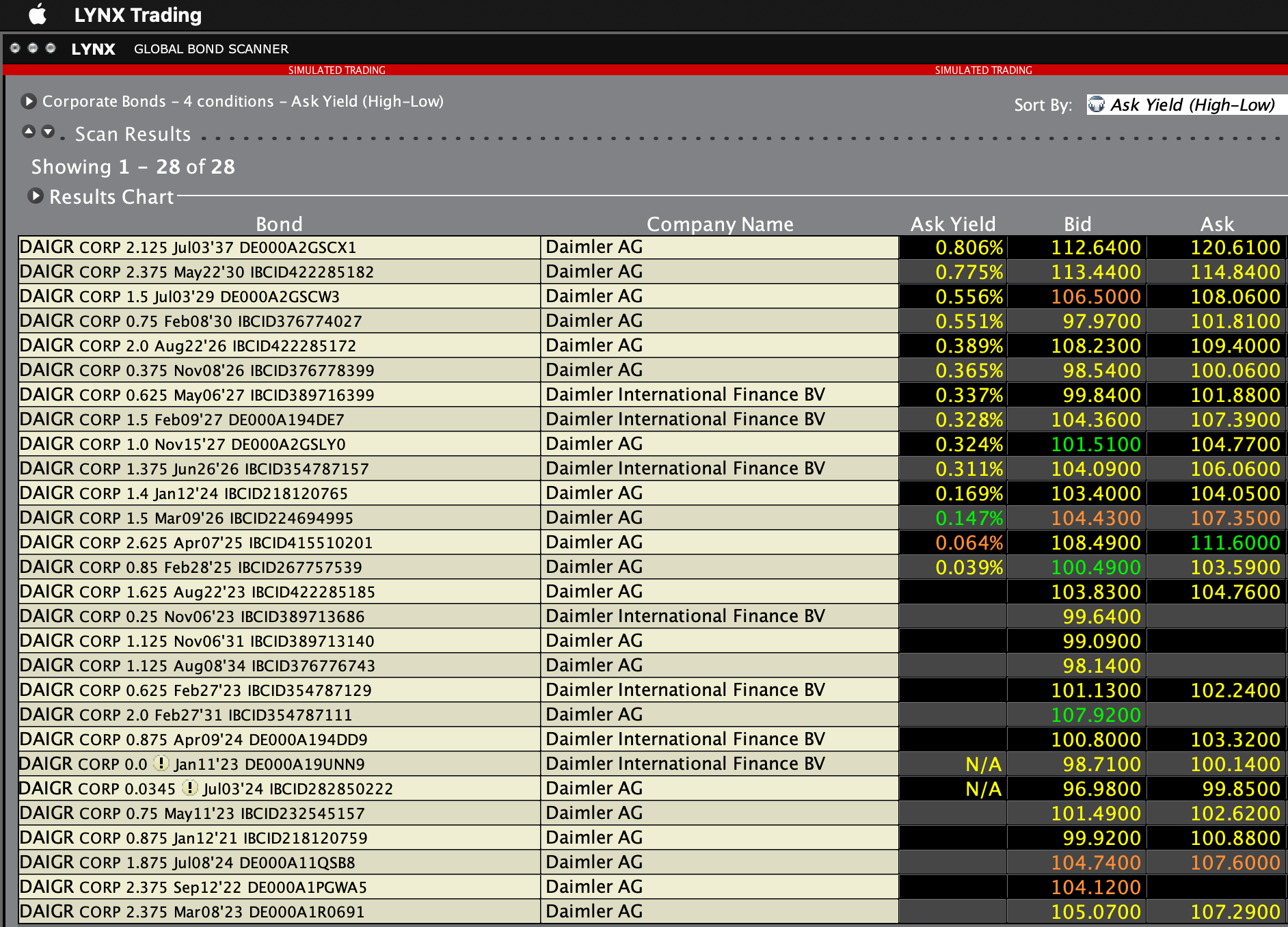
Task: Click the Bond column header
Action: [x=279, y=224]
